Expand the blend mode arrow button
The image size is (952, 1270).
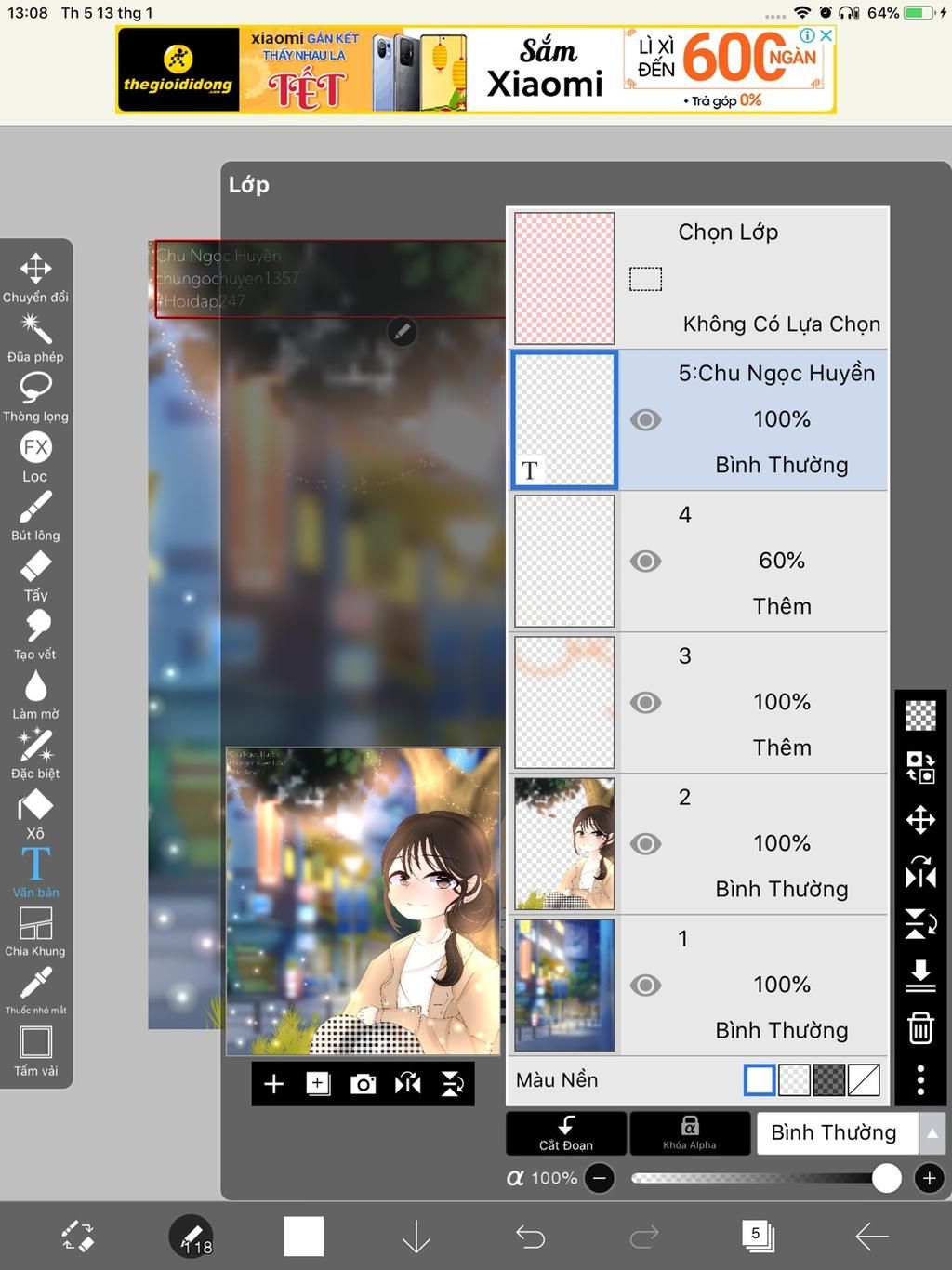point(932,1133)
